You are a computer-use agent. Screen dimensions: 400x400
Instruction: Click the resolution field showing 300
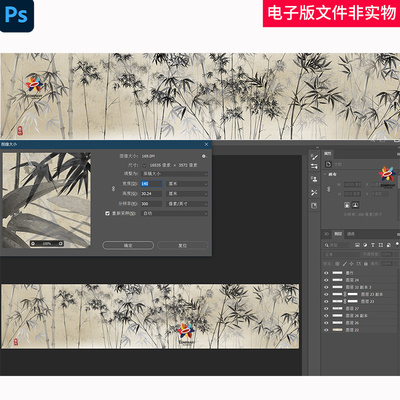pyautogui.click(x=152, y=204)
